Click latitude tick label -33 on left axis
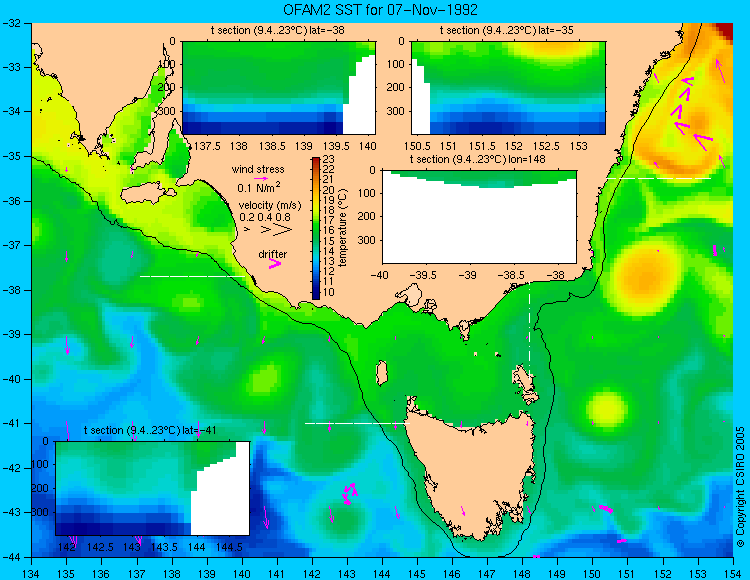The width and height of the screenshot is (750, 580). click(x=11, y=67)
